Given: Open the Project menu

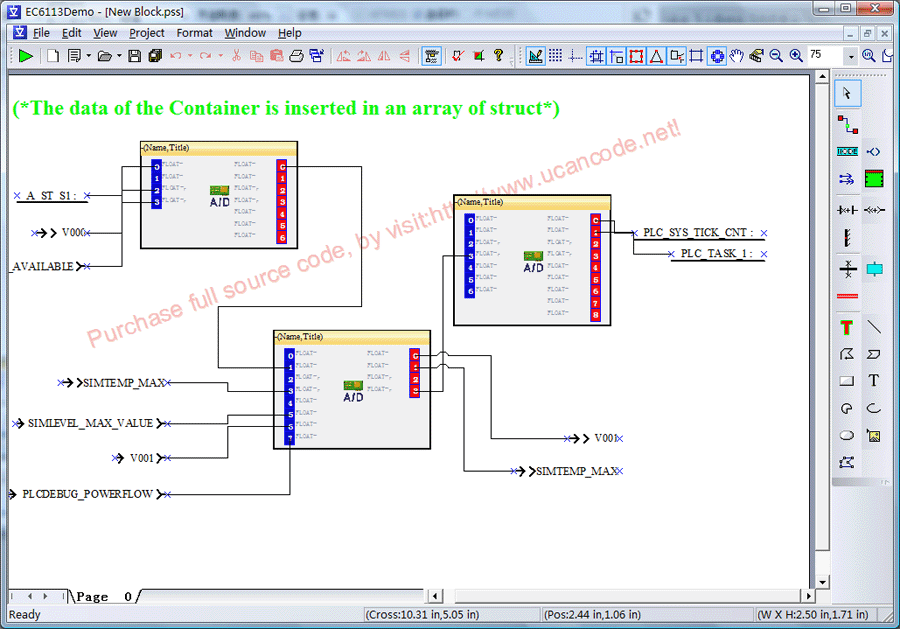Looking at the screenshot, I should pos(147,33).
